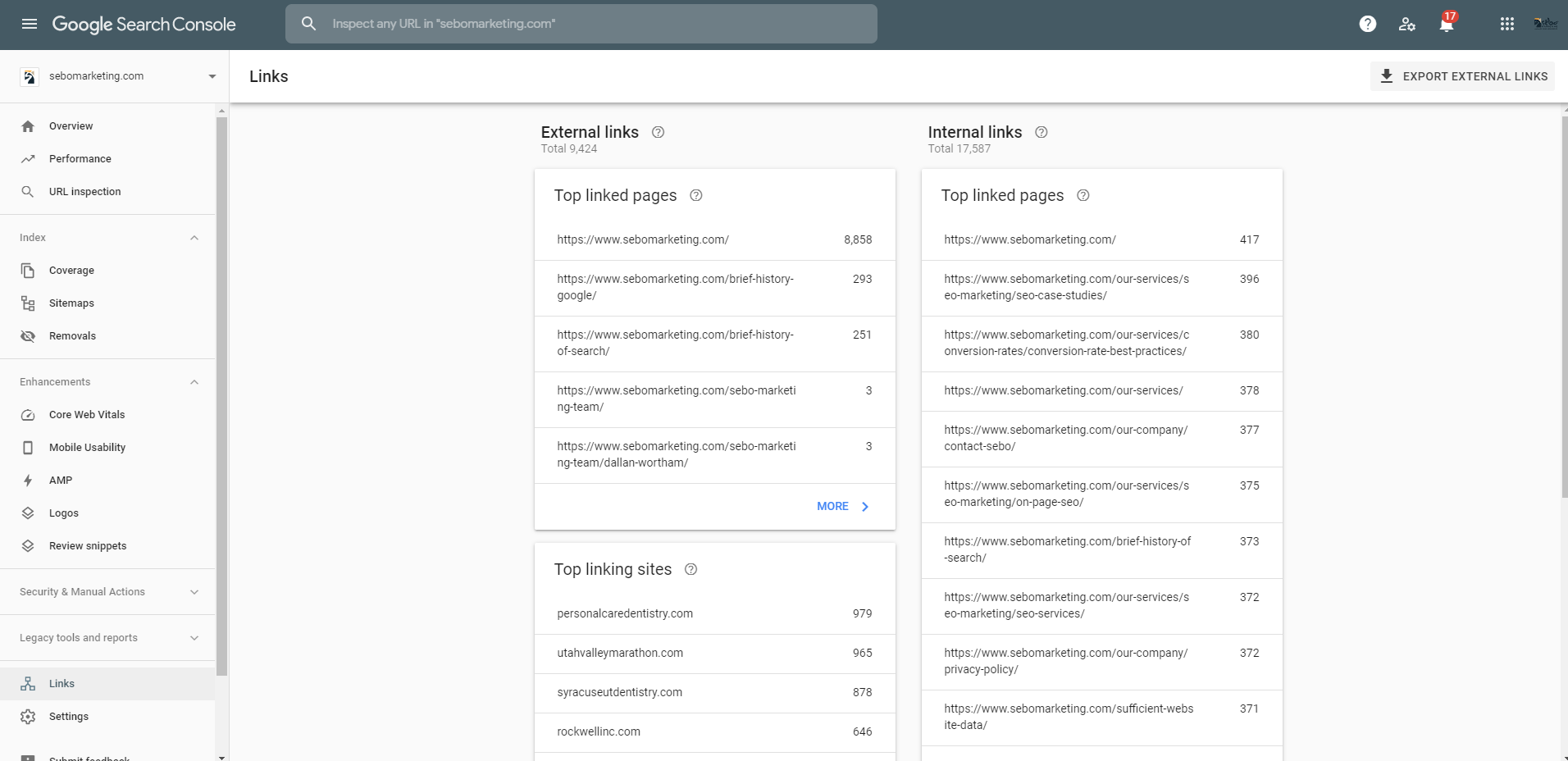The width and height of the screenshot is (1568, 761).
Task: Click the sidebar scrollbar down arrow
Action: click(221, 757)
